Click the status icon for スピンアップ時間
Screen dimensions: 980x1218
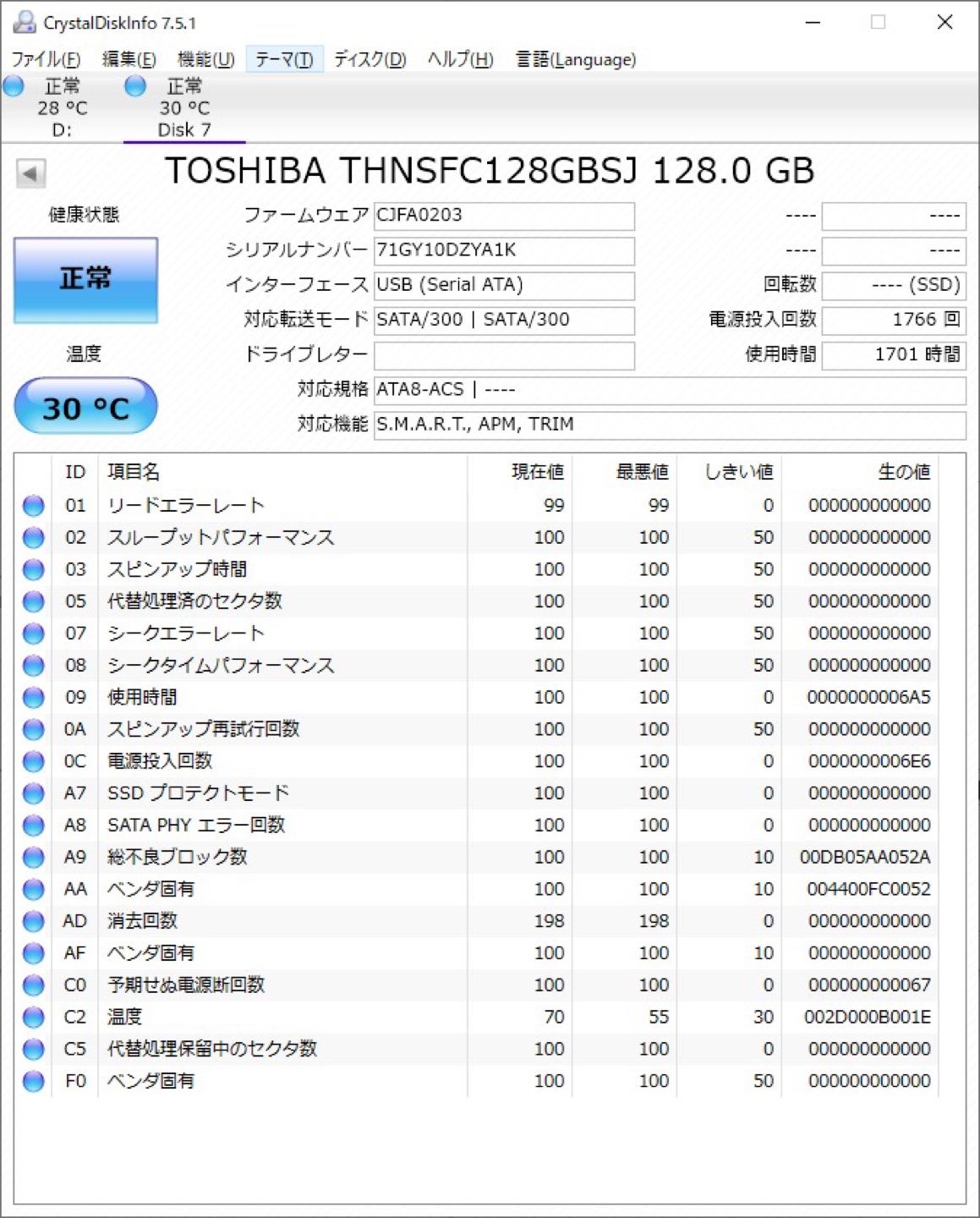click(x=34, y=570)
